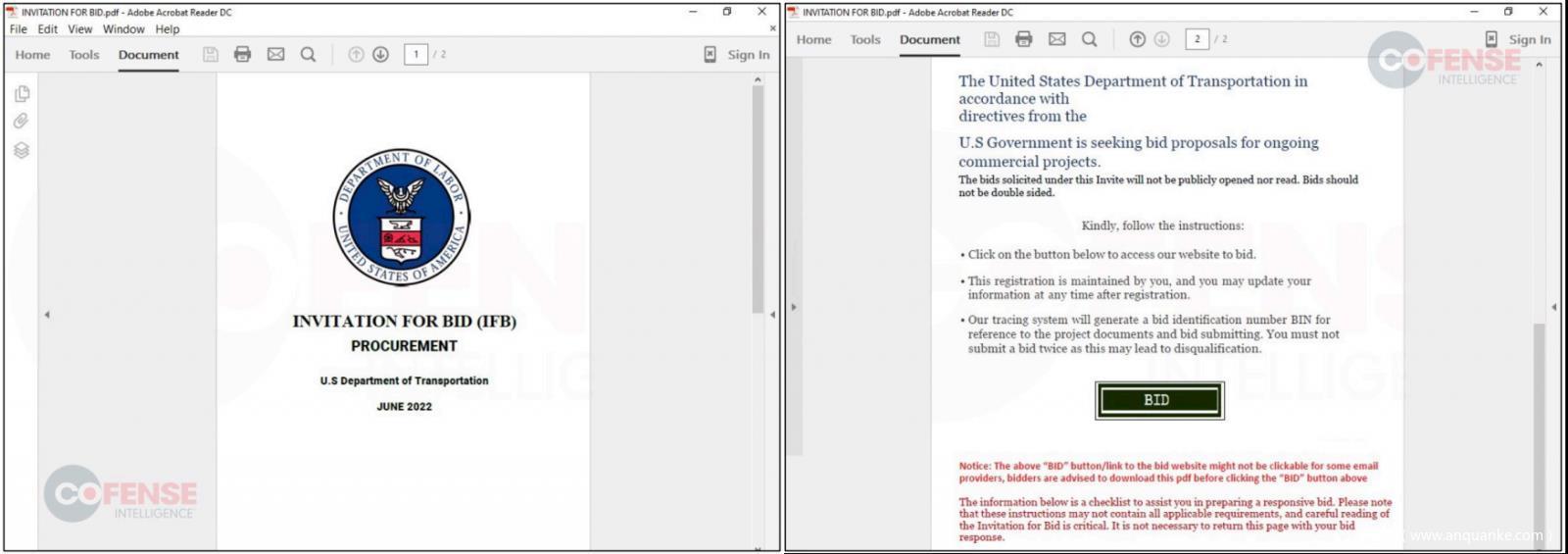Open the View menu
The width and height of the screenshot is (1568, 554).
[x=80, y=29]
